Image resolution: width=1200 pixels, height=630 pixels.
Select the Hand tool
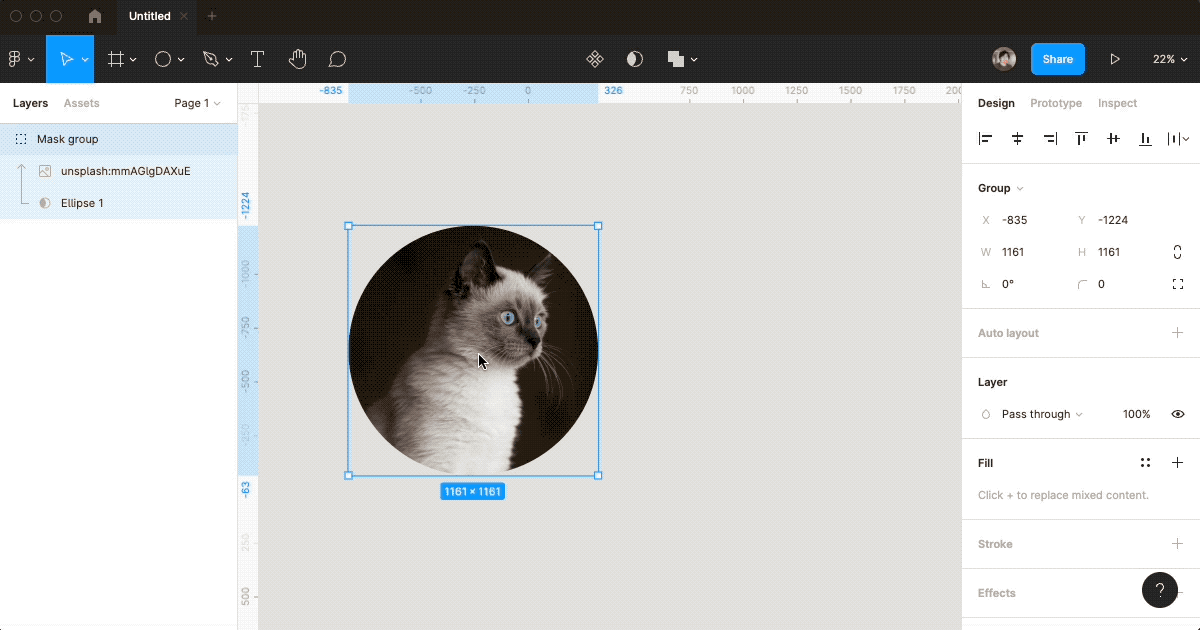point(297,59)
